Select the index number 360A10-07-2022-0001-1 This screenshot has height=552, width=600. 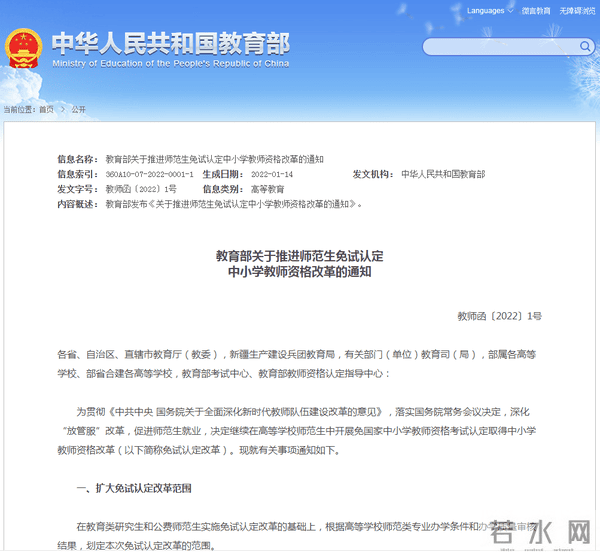click(x=149, y=174)
